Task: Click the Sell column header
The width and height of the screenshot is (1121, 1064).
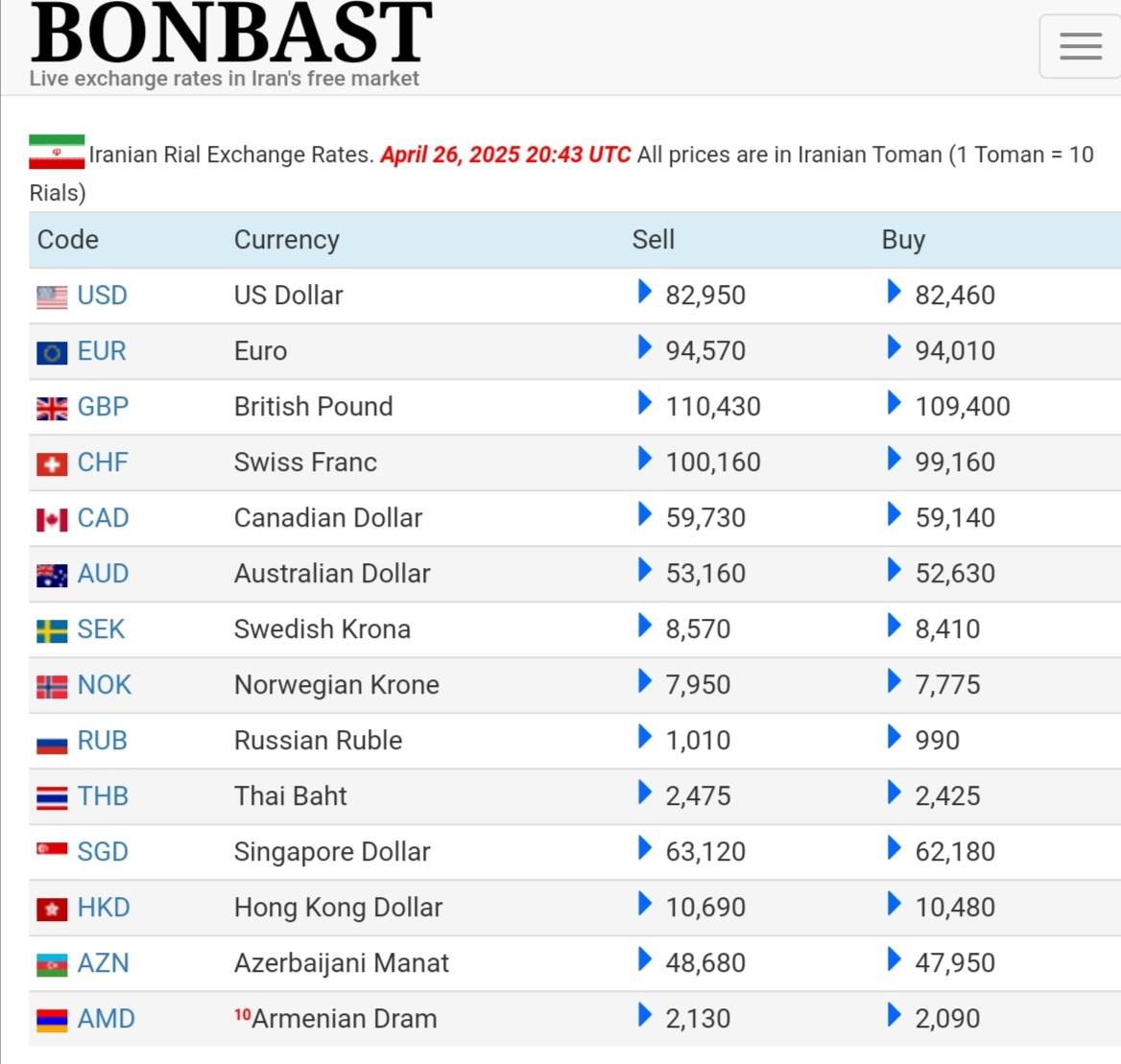Action: (x=654, y=240)
